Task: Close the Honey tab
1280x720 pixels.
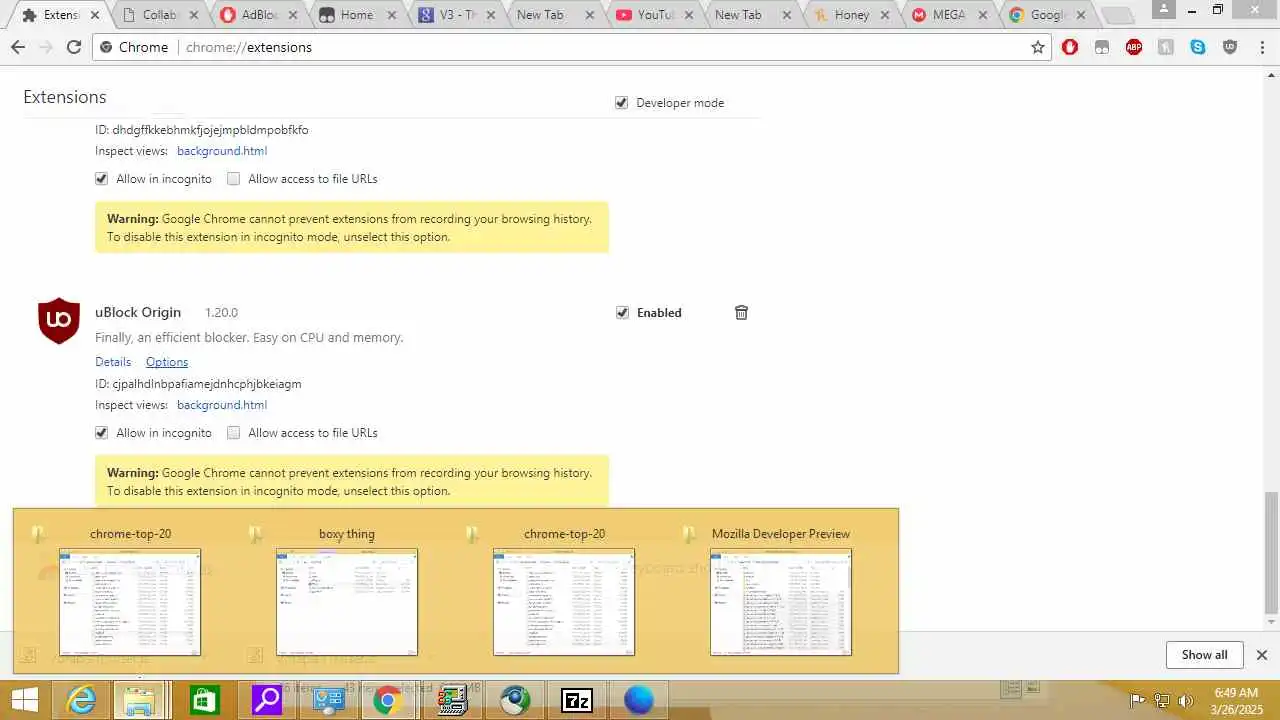Action: tap(887, 15)
